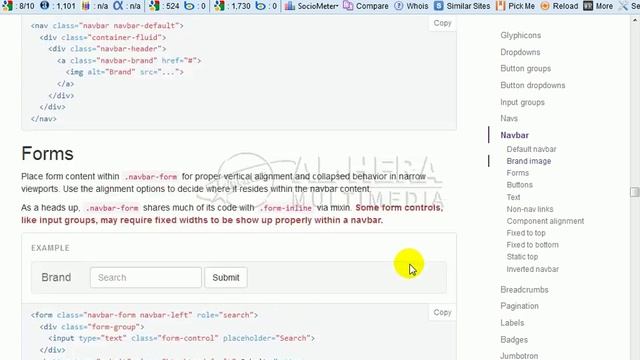640x360 pixels.
Task: Go to Glyphicons section
Action: point(520,36)
